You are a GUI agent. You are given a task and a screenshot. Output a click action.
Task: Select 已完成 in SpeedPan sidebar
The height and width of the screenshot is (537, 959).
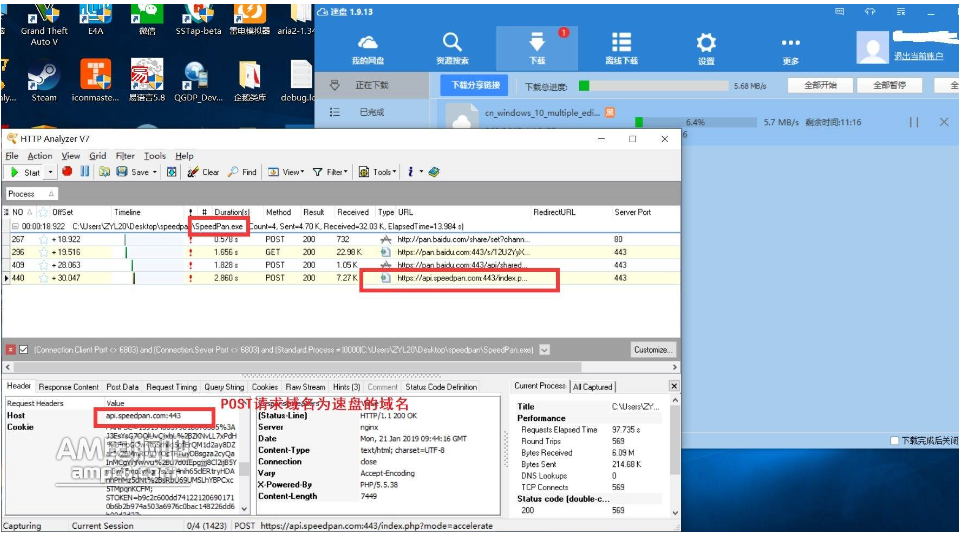(x=372, y=112)
